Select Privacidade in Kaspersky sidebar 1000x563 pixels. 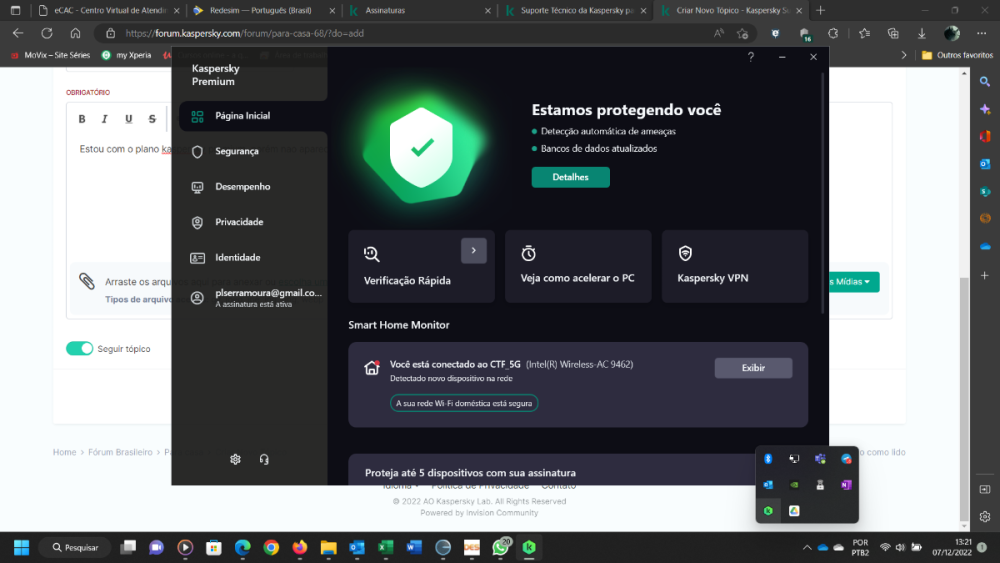tap(253, 222)
